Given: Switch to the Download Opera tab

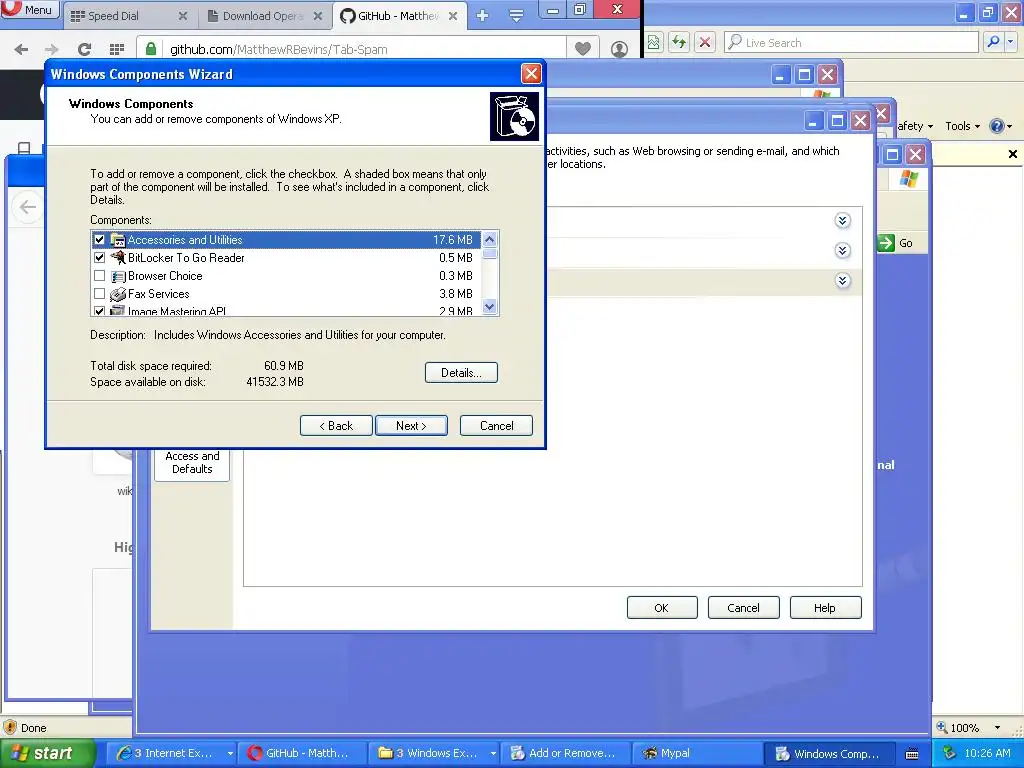Looking at the screenshot, I should (264, 16).
